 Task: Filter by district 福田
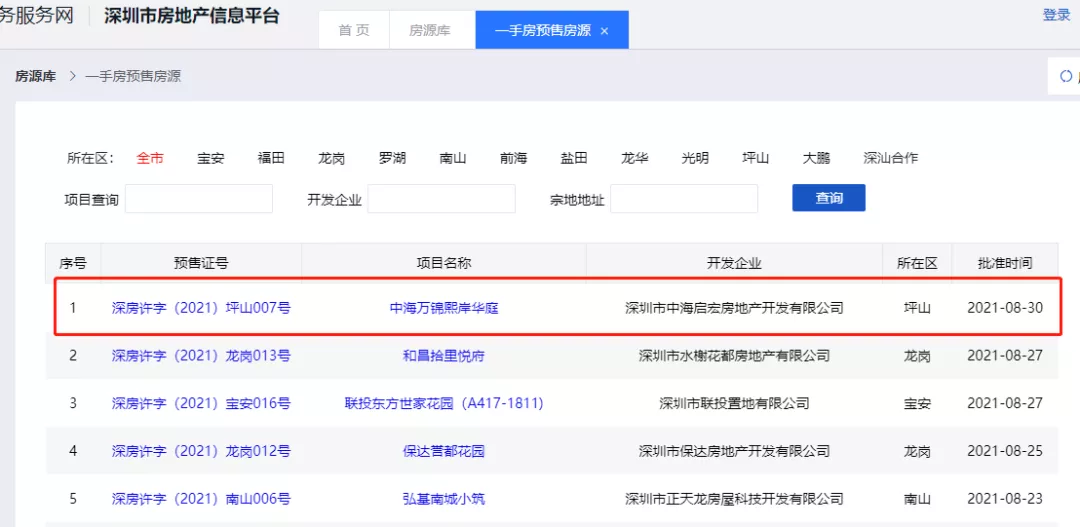tap(271, 158)
